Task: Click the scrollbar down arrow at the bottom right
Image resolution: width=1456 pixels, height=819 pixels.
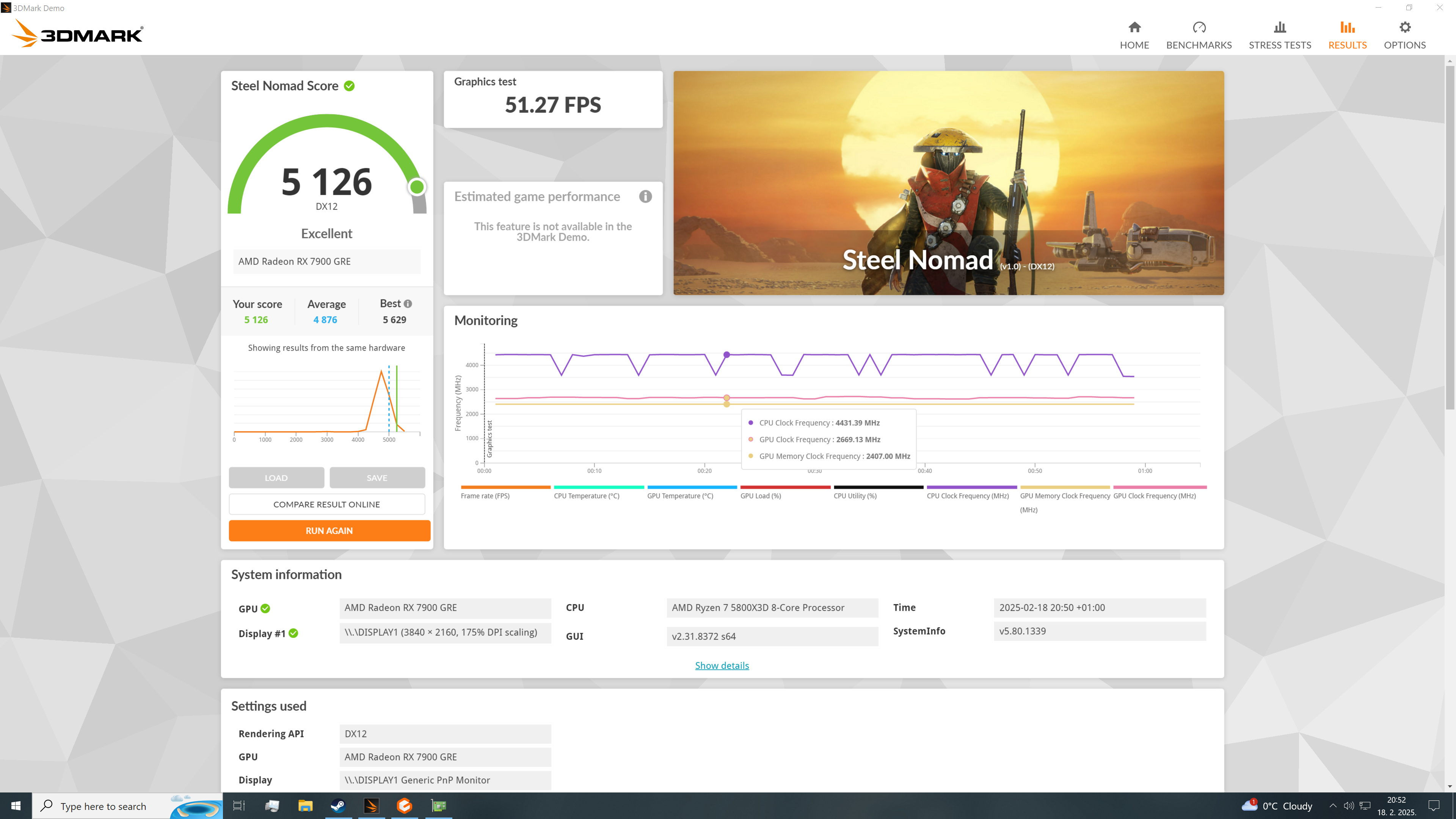Action: tap(1450, 786)
